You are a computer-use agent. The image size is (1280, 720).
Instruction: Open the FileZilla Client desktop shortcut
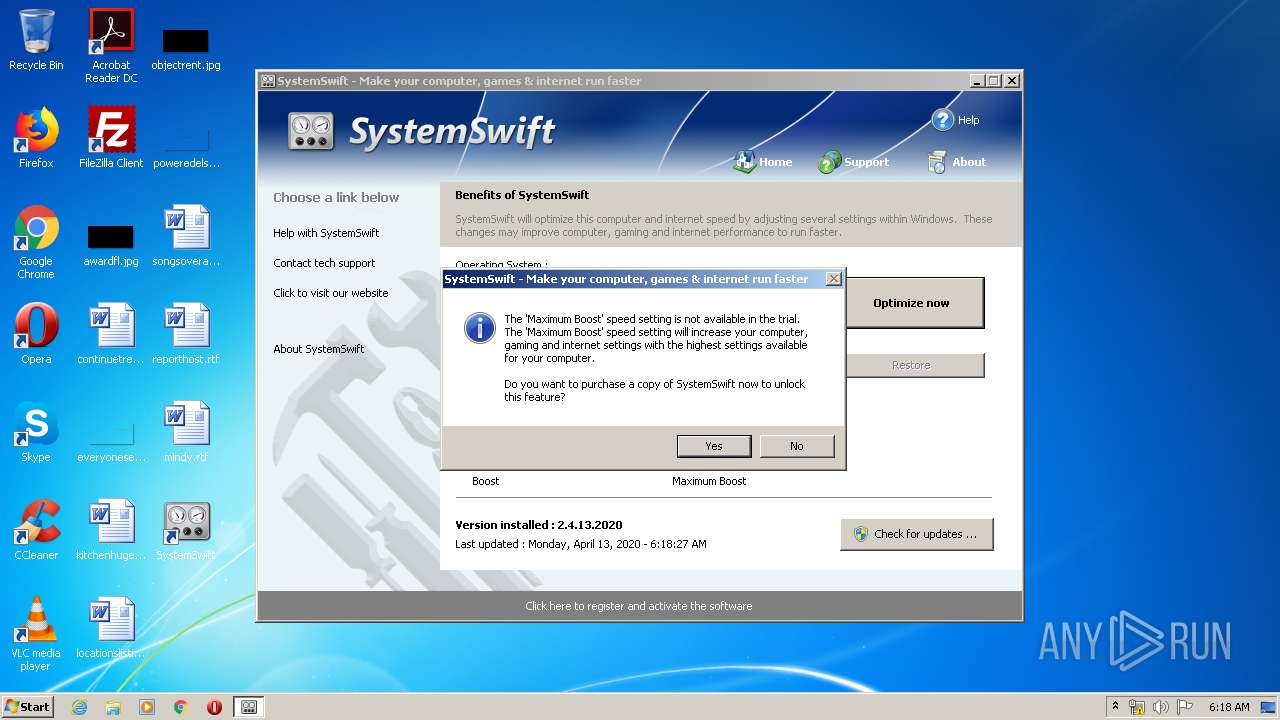coord(111,138)
